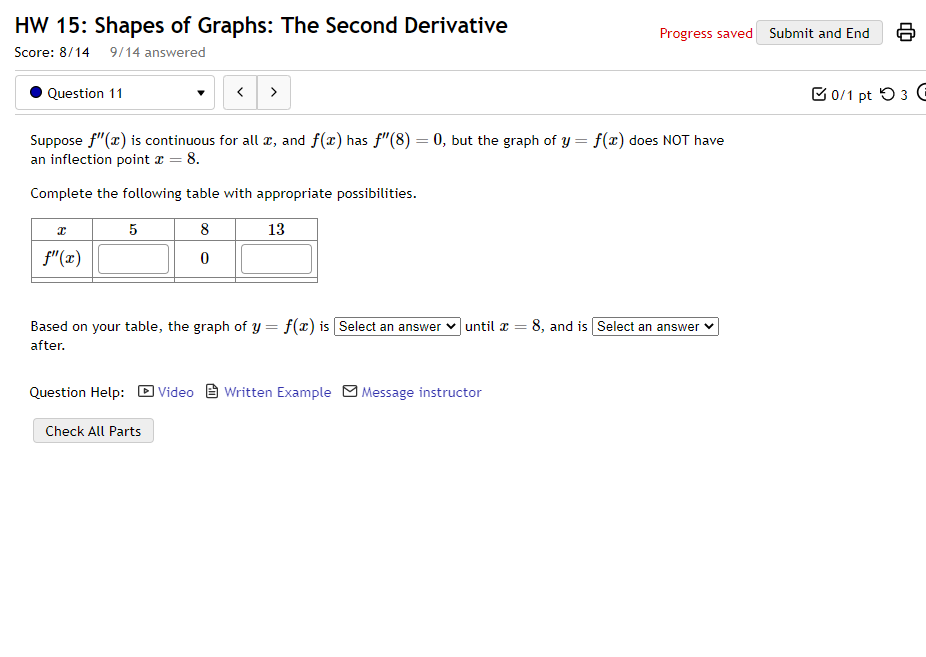926x657 pixels.
Task: Click the Message instructor envelope icon
Action: [x=348, y=391]
